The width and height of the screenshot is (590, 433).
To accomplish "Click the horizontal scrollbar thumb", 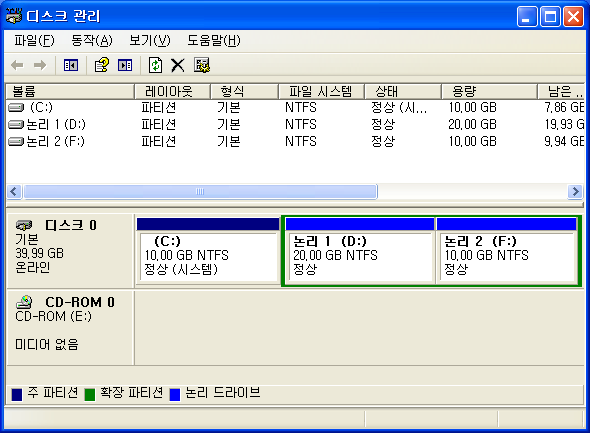I will pyautogui.click(x=200, y=191).
